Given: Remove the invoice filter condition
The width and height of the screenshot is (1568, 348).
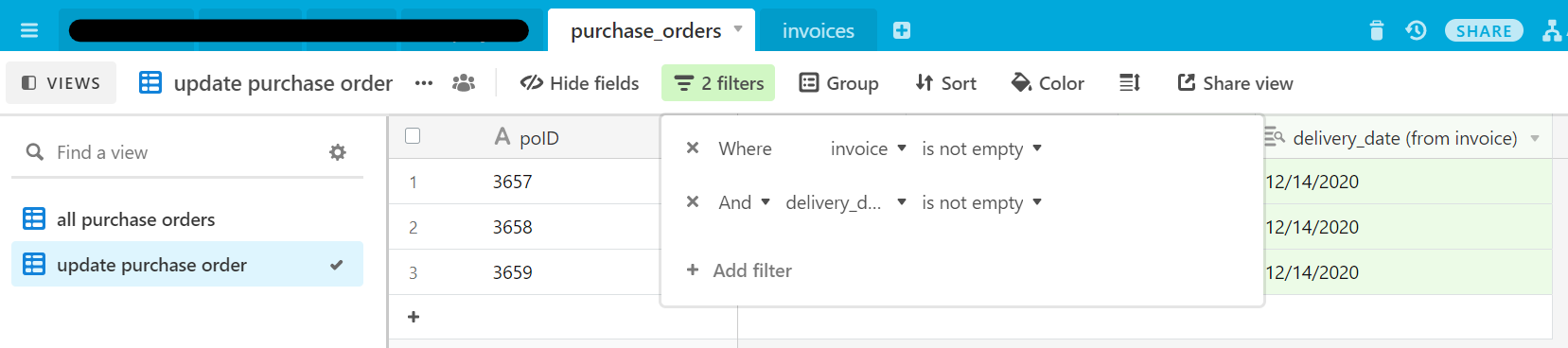Looking at the screenshot, I should [693, 148].
